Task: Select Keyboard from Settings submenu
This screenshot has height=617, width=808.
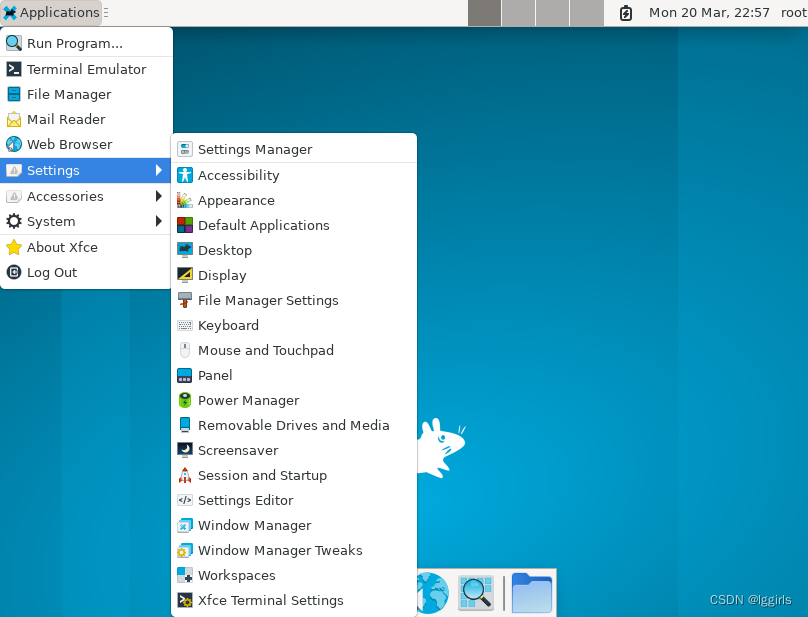Action: (228, 325)
